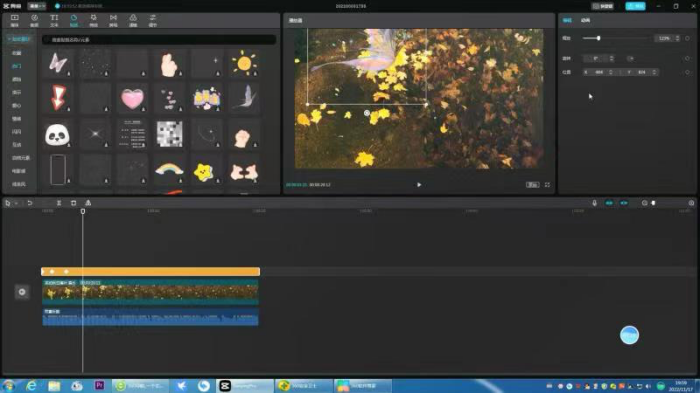The width and height of the screenshot is (700, 393).
Task: Open the Transitions tab (bowtie icon)
Action: tap(113, 20)
